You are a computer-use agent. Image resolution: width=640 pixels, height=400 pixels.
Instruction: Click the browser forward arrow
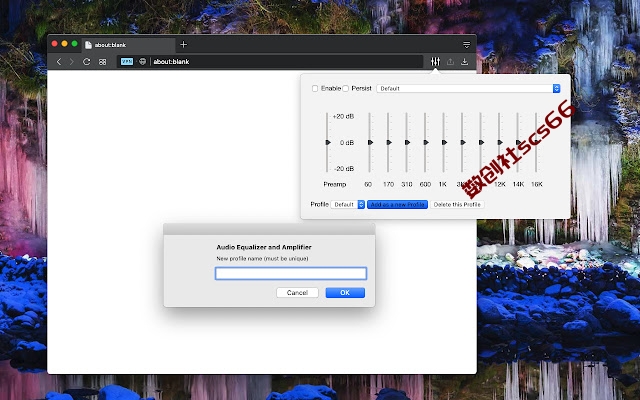(71, 62)
